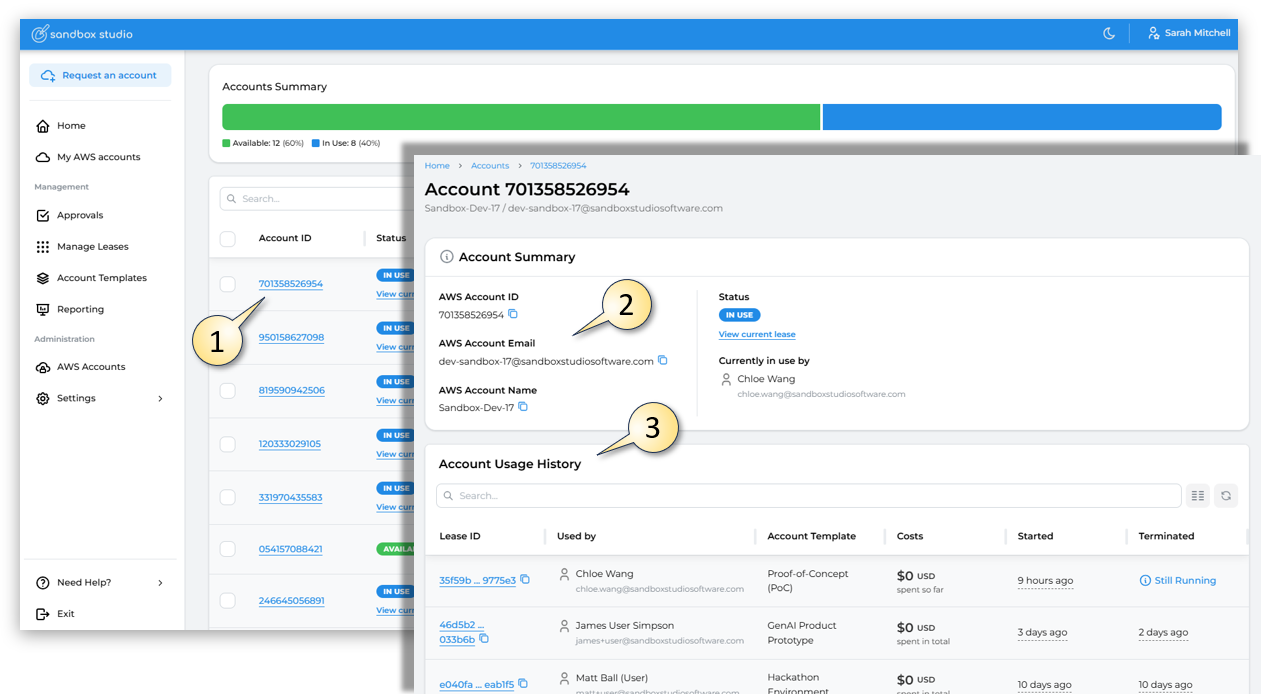This screenshot has width=1269, height=694.
Task: Click the usage history search field
Action: 808,496
